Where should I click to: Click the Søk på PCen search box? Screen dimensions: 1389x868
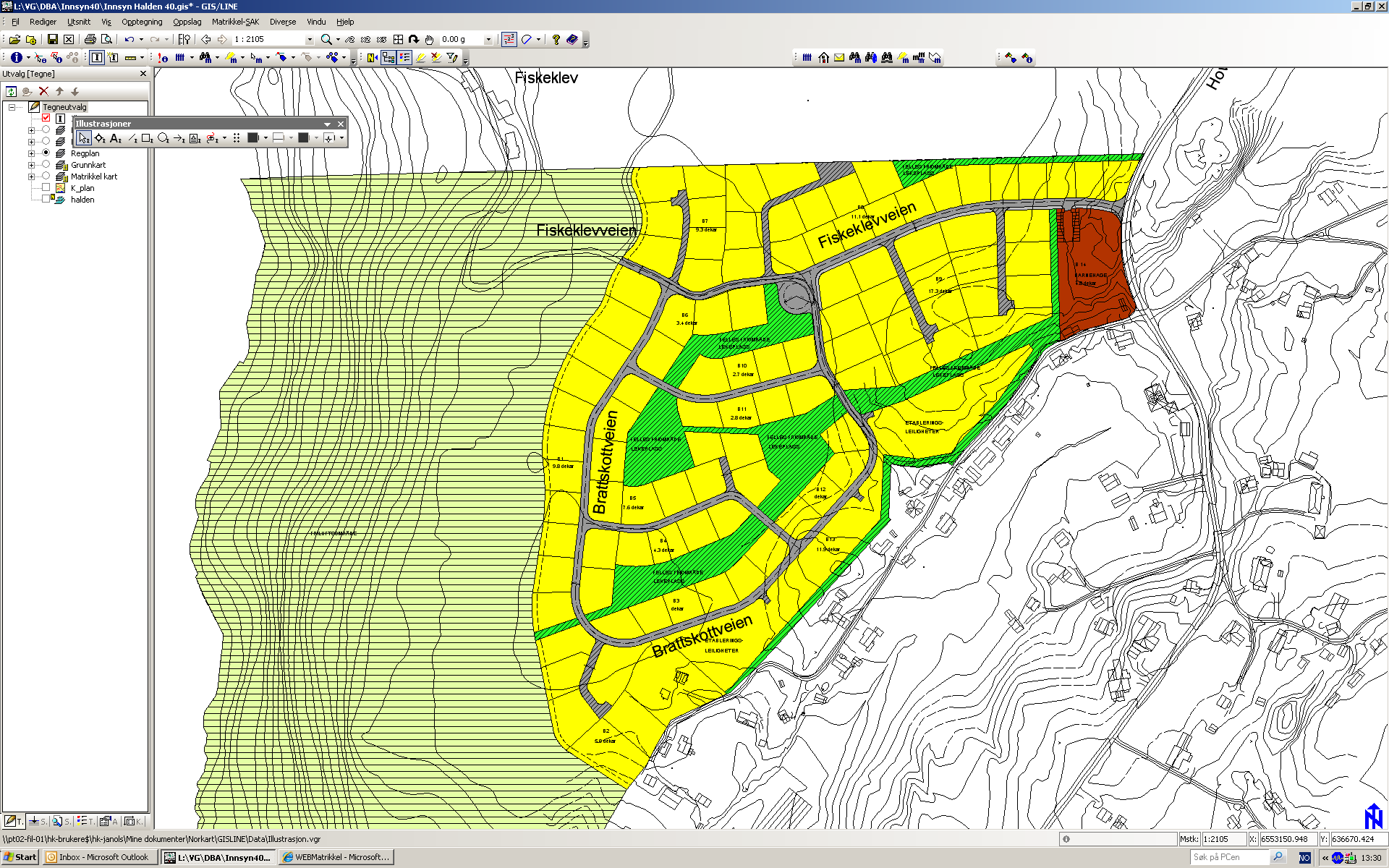coord(1230,857)
